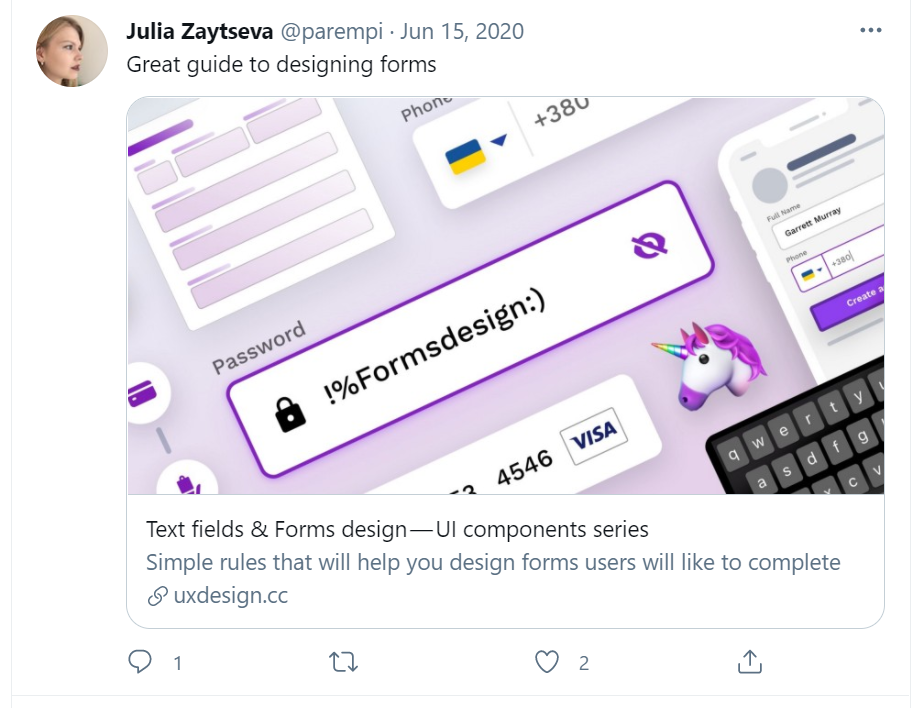Click the article title about Text fields & Forms design
The width and height of the screenshot is (921, 708).
tap(397, 529)
